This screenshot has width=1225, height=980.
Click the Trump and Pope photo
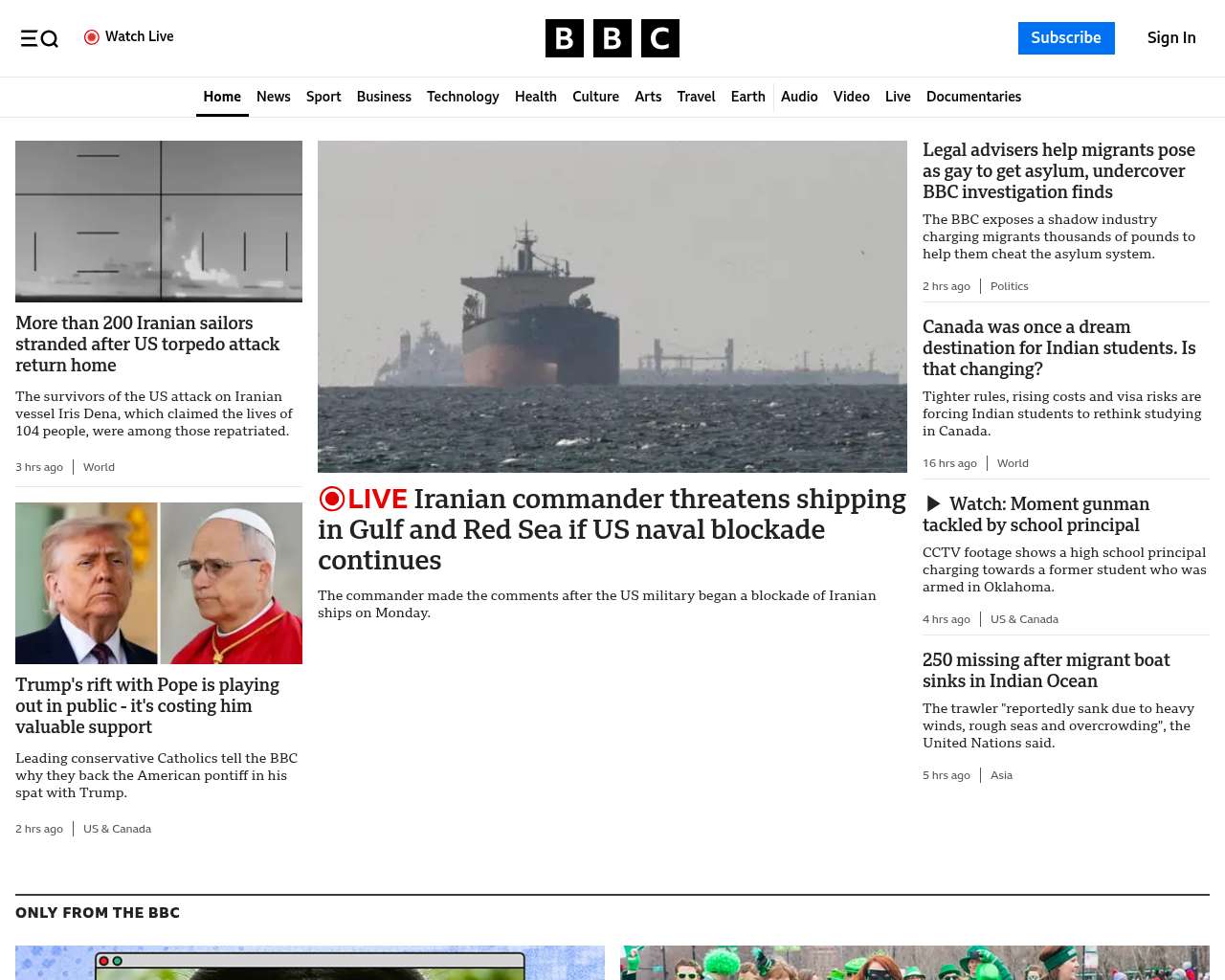tap(159, 583)
